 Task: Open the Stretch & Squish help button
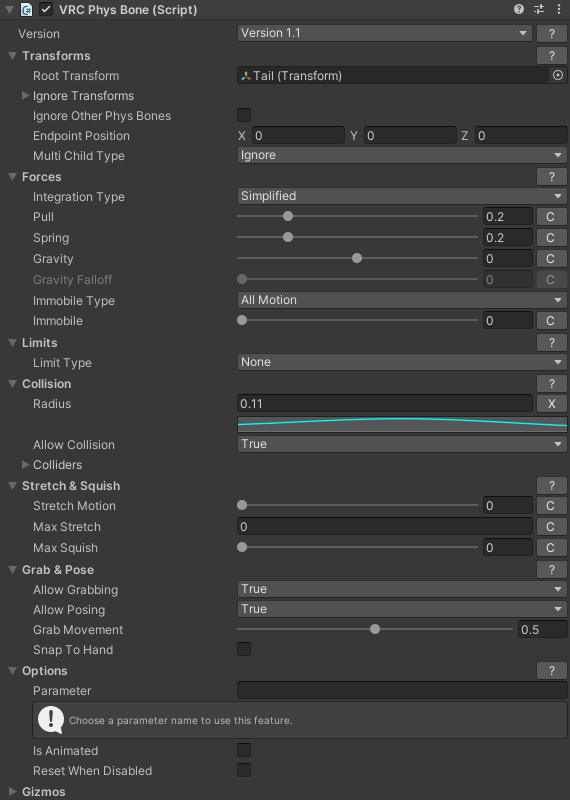coord(552,486)
